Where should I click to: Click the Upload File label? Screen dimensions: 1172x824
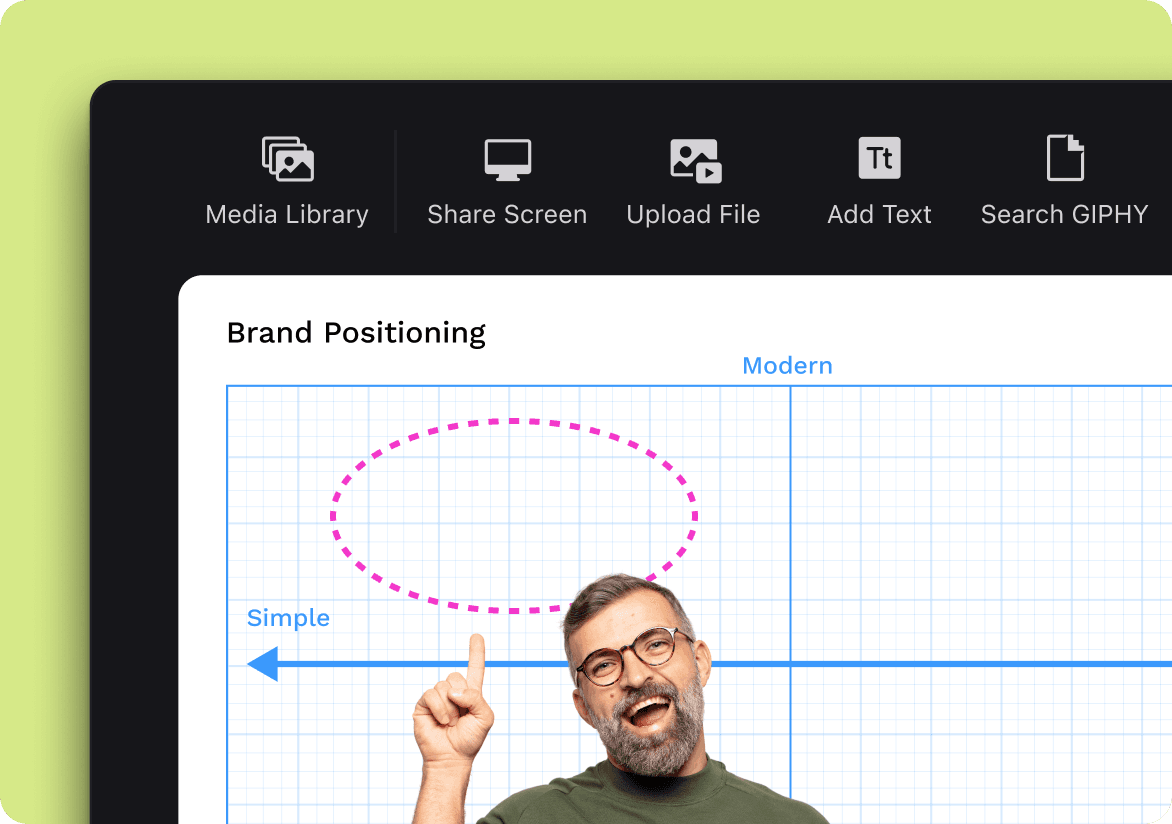[693, 215]
